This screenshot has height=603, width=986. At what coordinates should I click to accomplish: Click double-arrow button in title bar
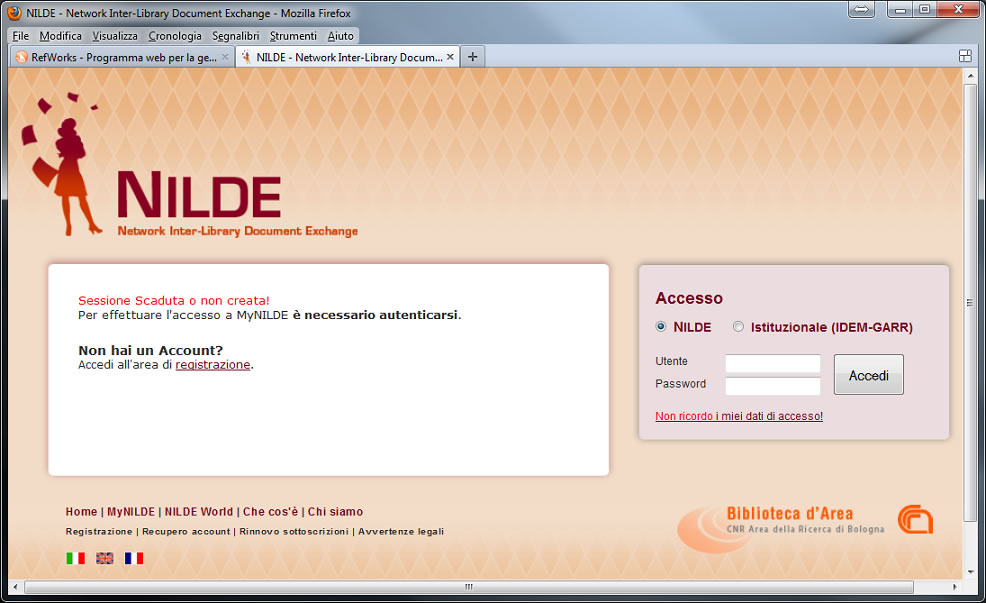861,9
